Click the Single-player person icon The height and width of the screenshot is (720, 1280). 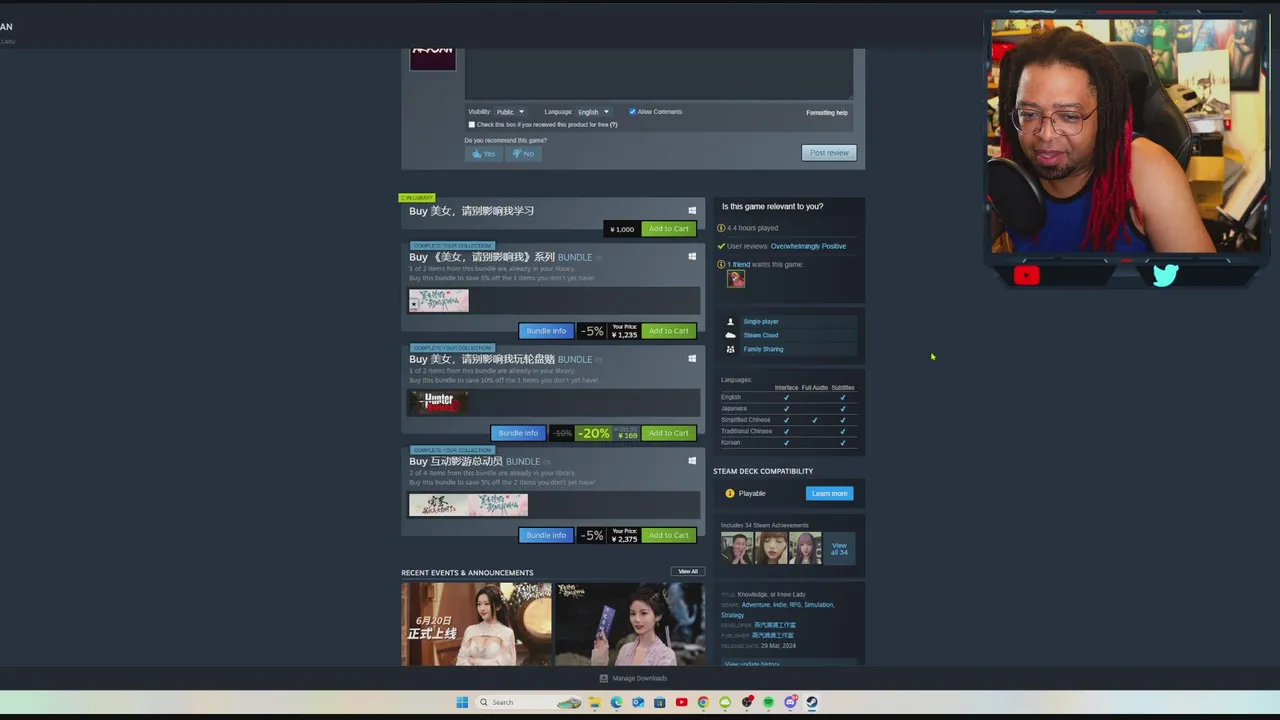tap(730, 322)
